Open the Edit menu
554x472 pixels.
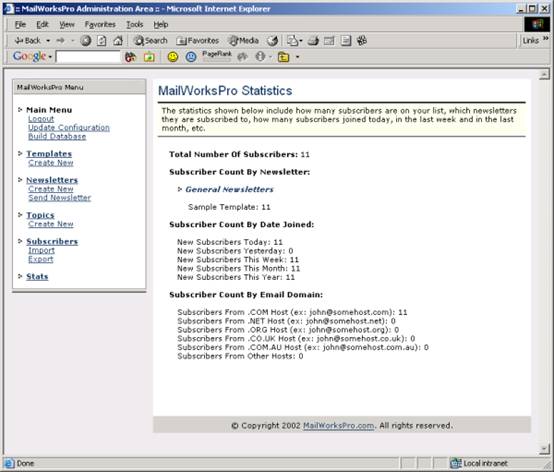(42, 24)
